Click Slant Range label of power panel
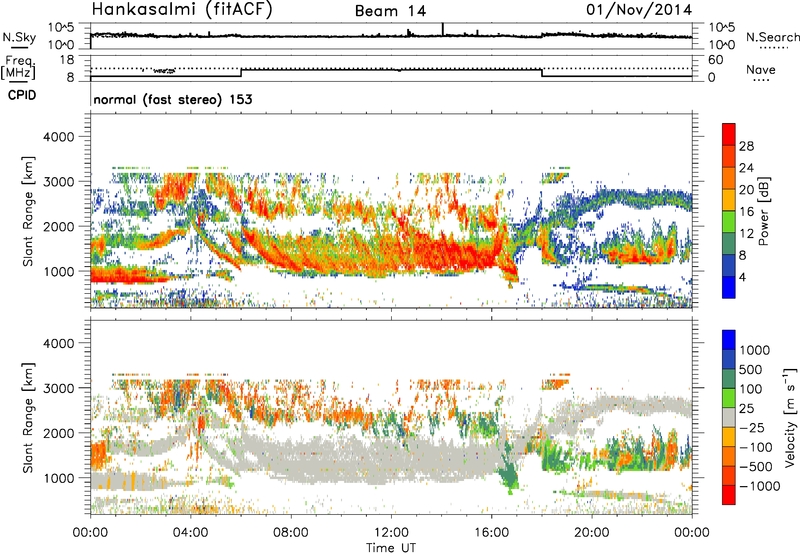The height and width of the screenshot is (554, 800). [x=28, y=211]
